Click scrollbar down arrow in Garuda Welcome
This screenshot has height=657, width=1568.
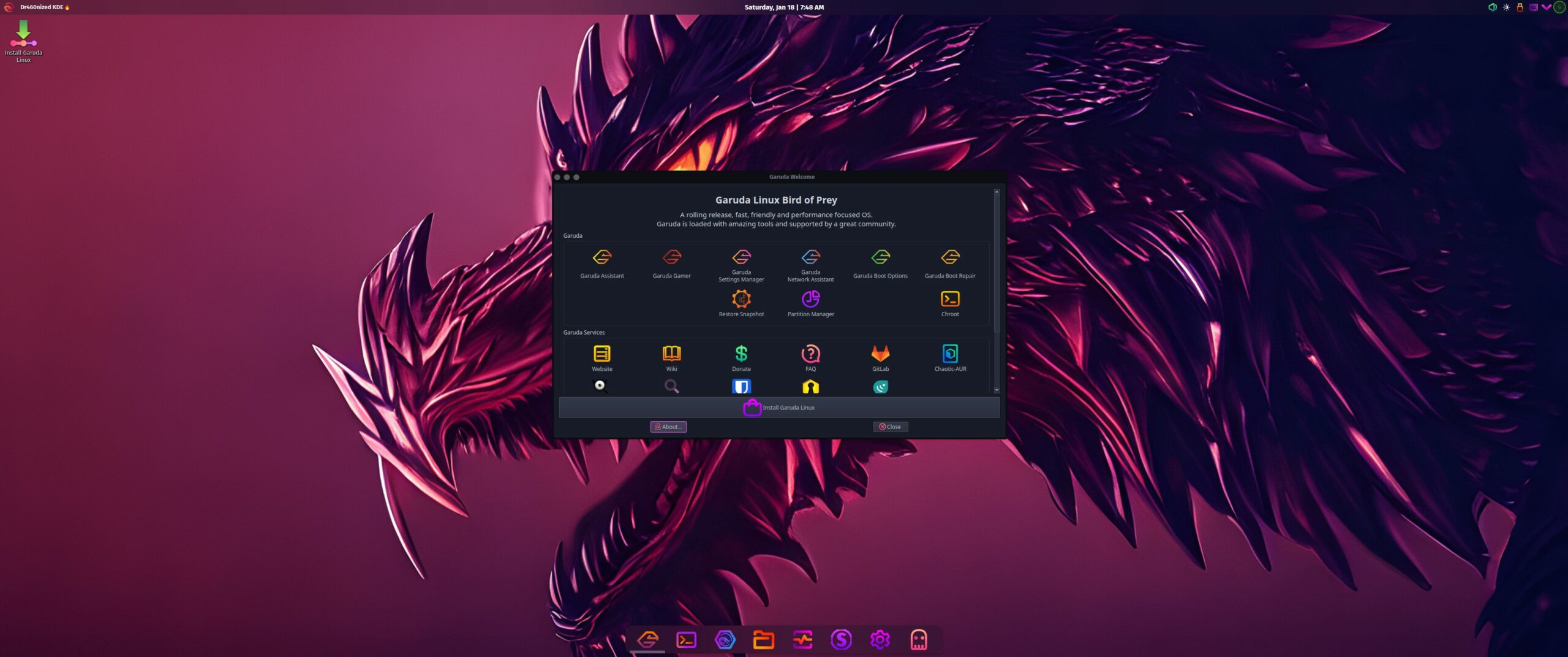pos(997,390)
